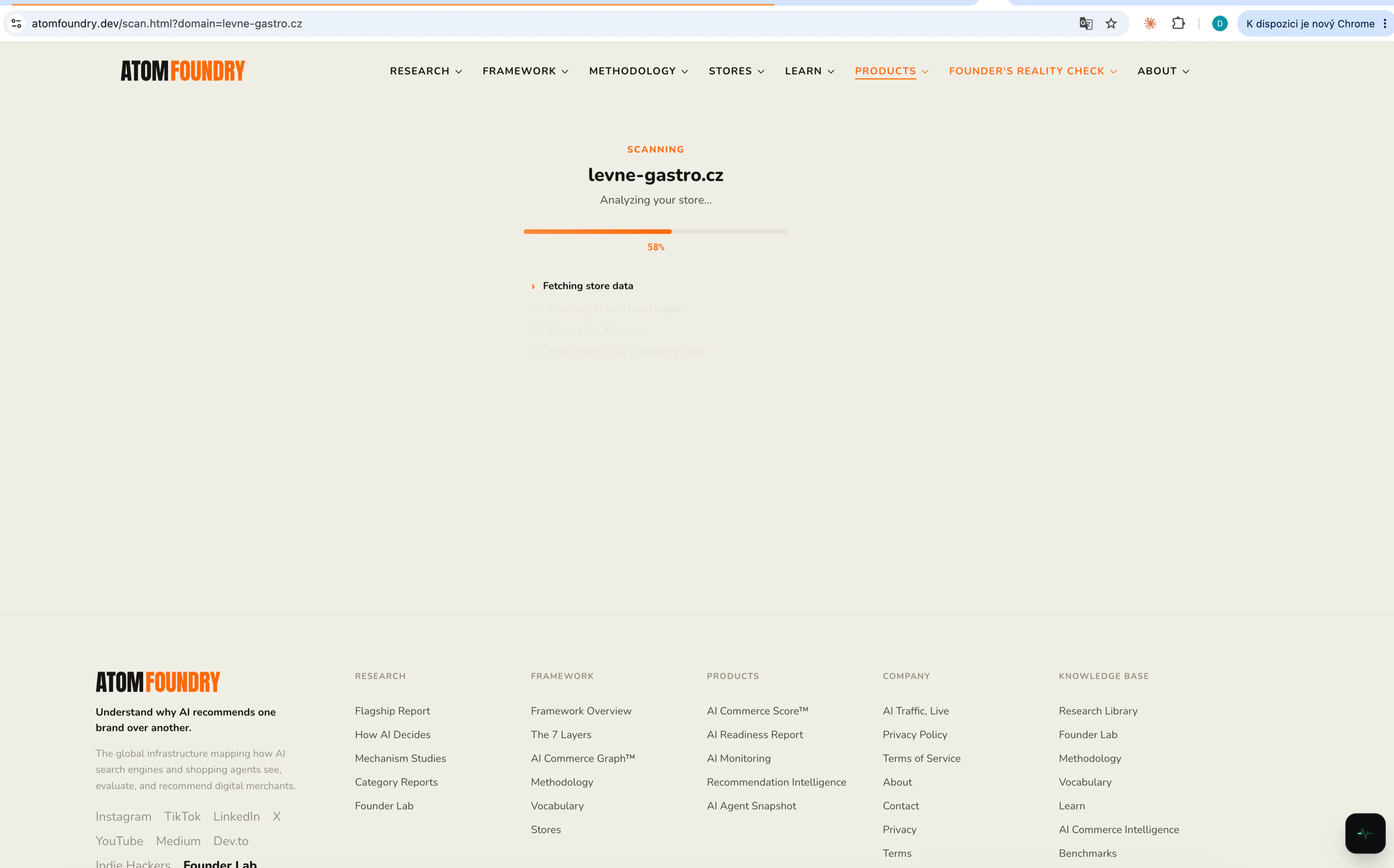Expand the Stores nav chevron
The height and width of the screenshot is (868, 1394).
click(761, 72)
